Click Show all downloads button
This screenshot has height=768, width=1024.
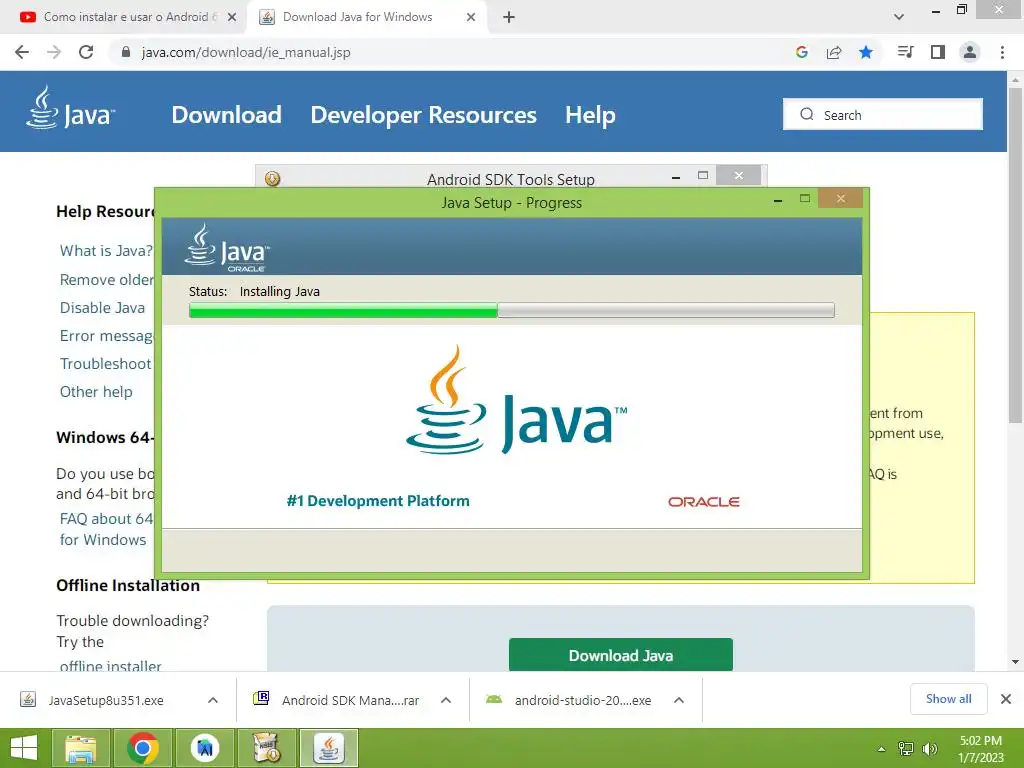pyautogui.click(x=948, y=699)
